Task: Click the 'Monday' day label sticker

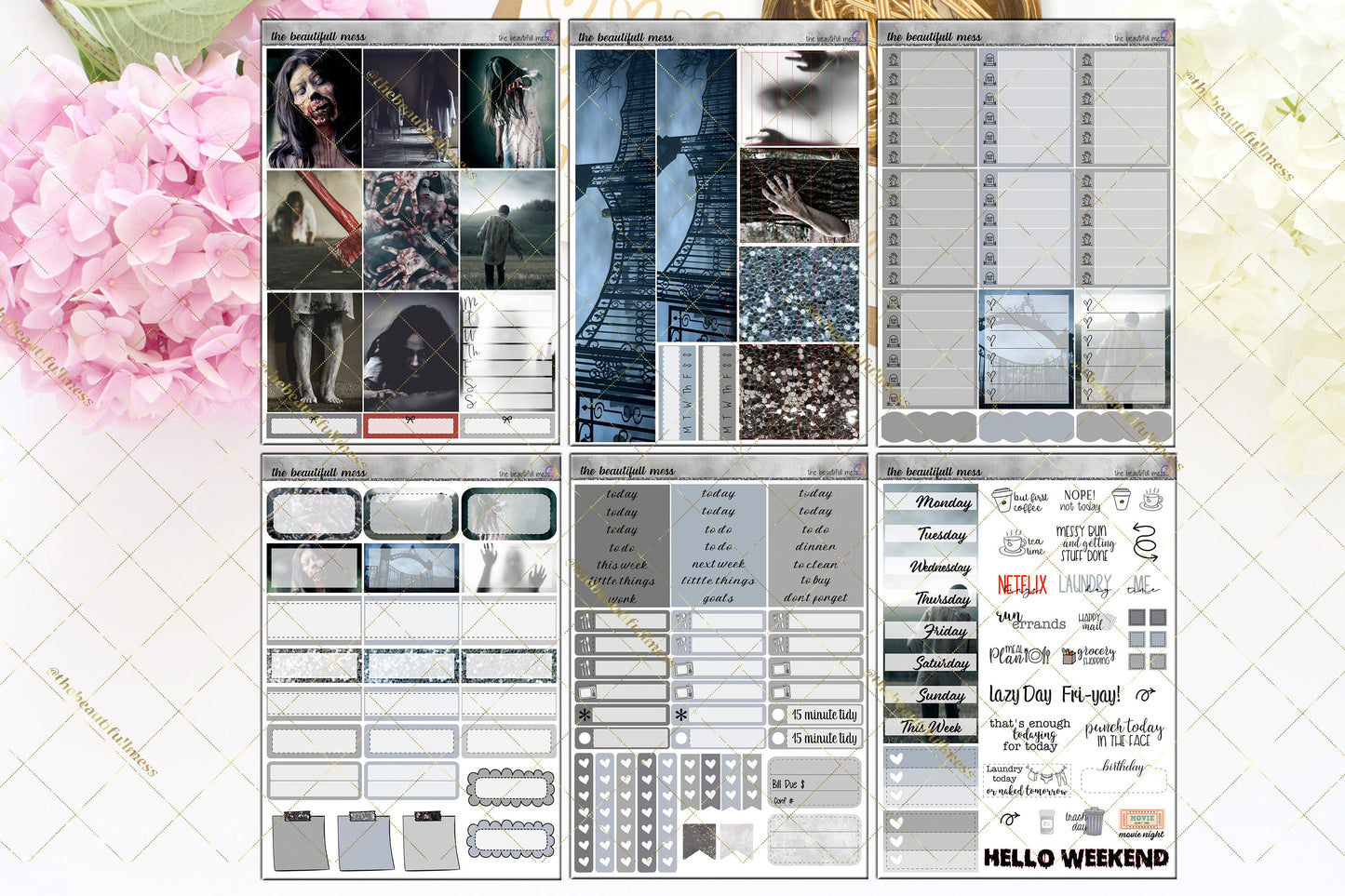Action: click(931, 501)
